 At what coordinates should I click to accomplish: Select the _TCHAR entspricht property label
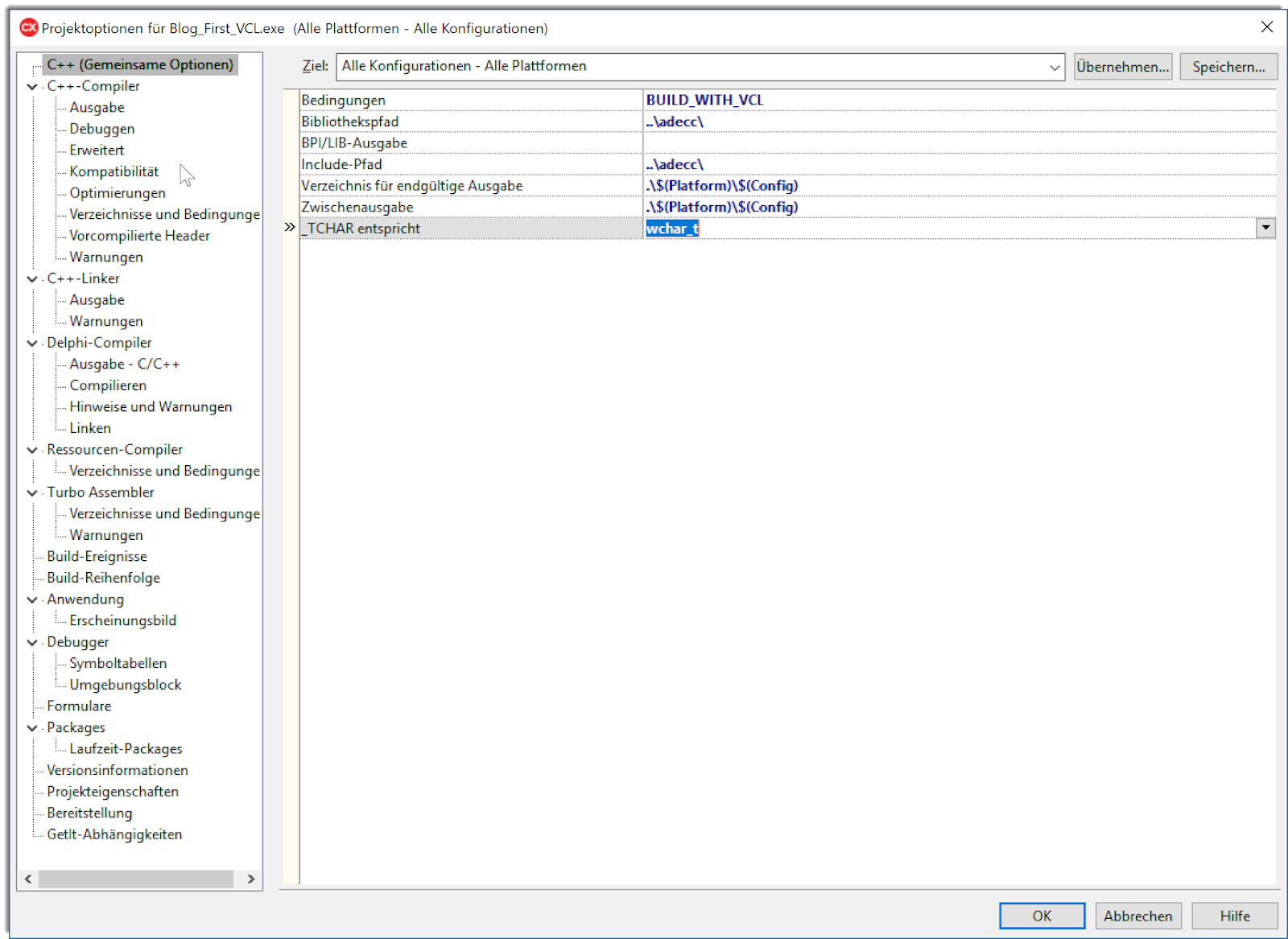361,229
